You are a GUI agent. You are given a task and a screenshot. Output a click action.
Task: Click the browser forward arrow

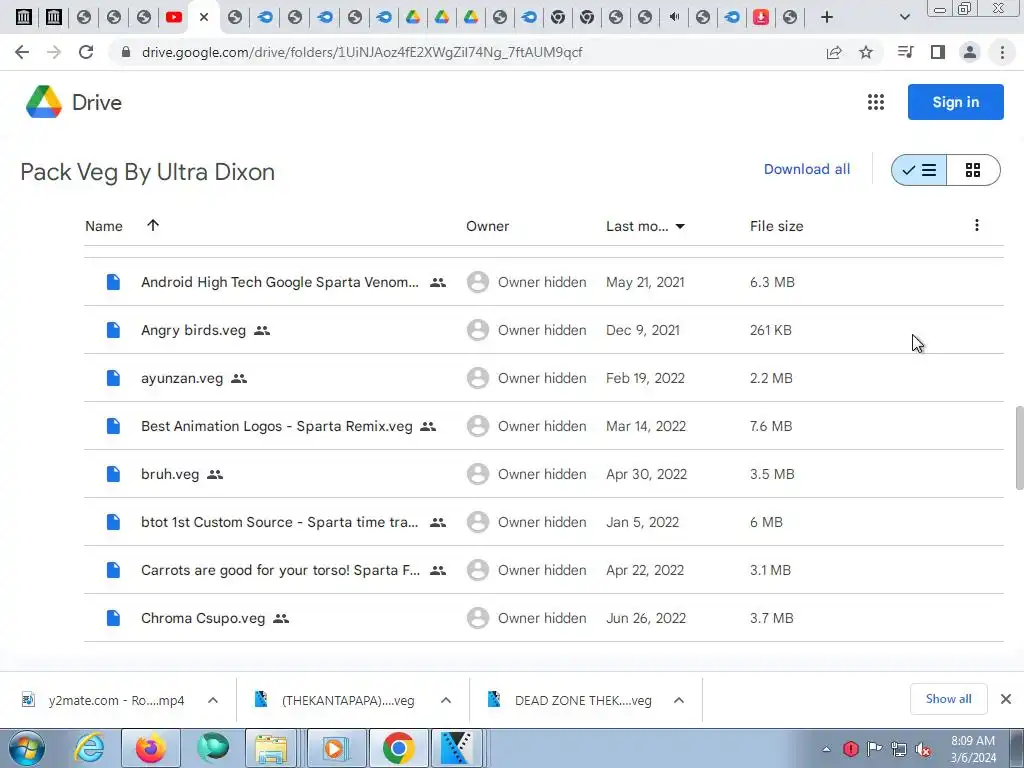pyautogui.click(x=54, y=52)
